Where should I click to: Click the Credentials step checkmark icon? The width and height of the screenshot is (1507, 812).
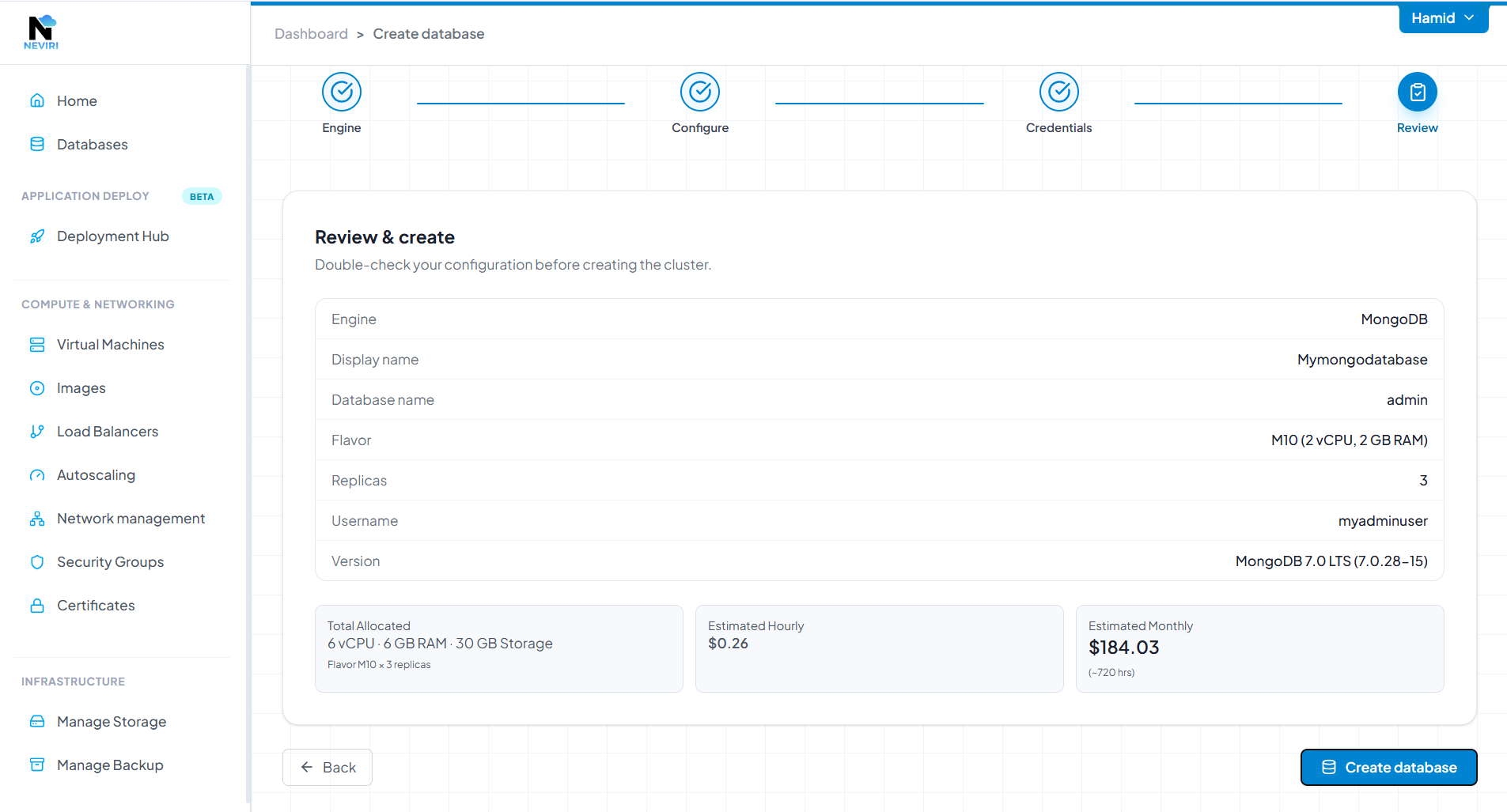coord(1059,93)
